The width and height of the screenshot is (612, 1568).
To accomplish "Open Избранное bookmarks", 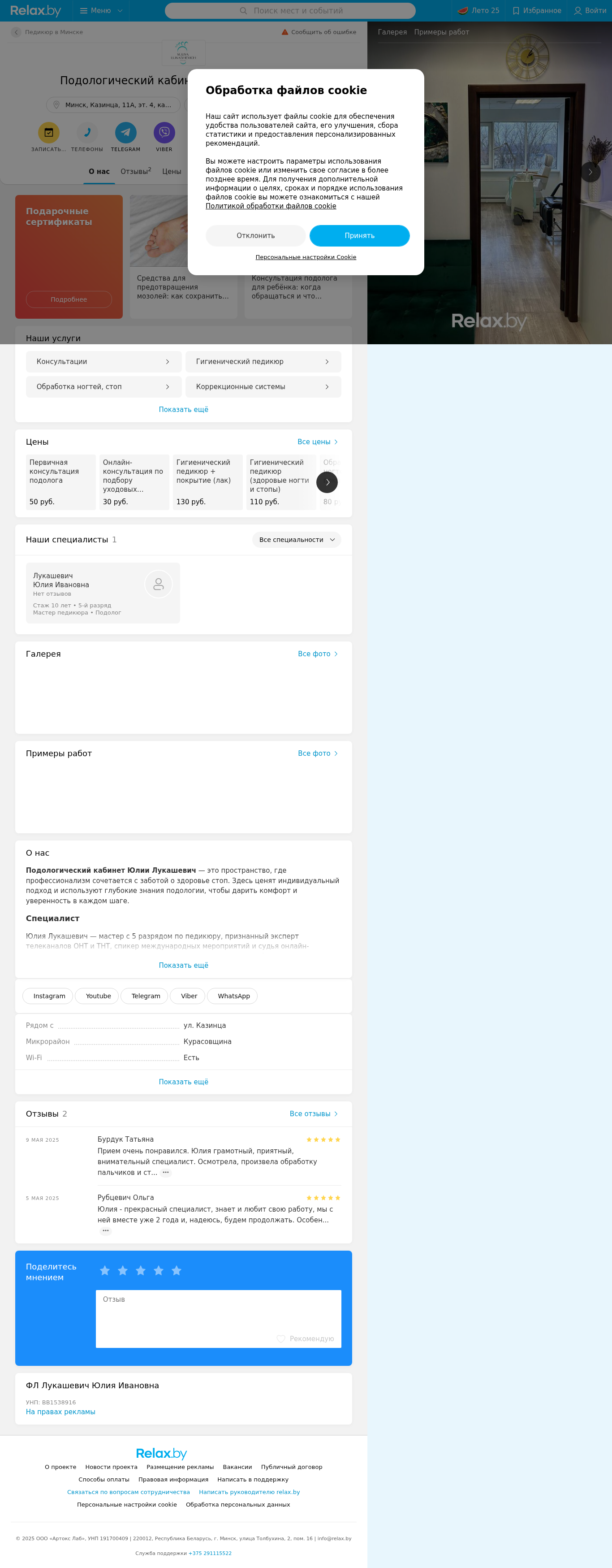I will click(537, 10).
